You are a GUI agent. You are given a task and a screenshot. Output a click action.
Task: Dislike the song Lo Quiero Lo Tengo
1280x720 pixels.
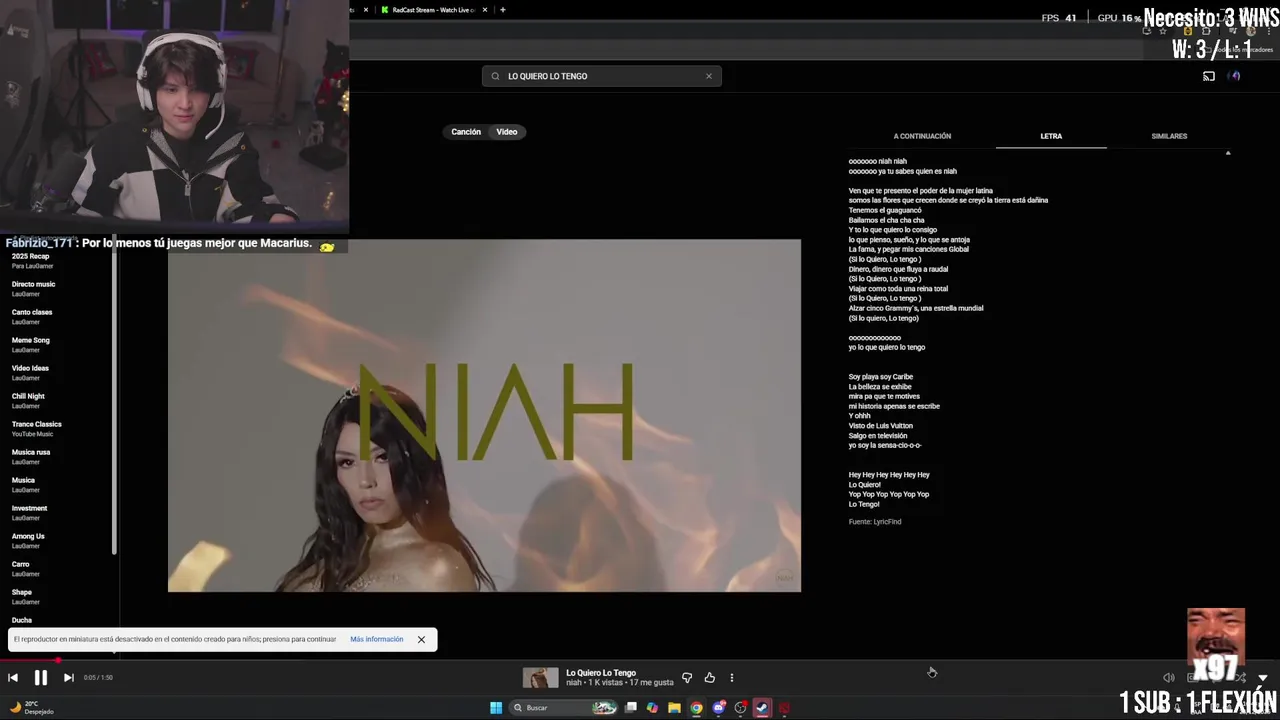click(x=687, y=677)
